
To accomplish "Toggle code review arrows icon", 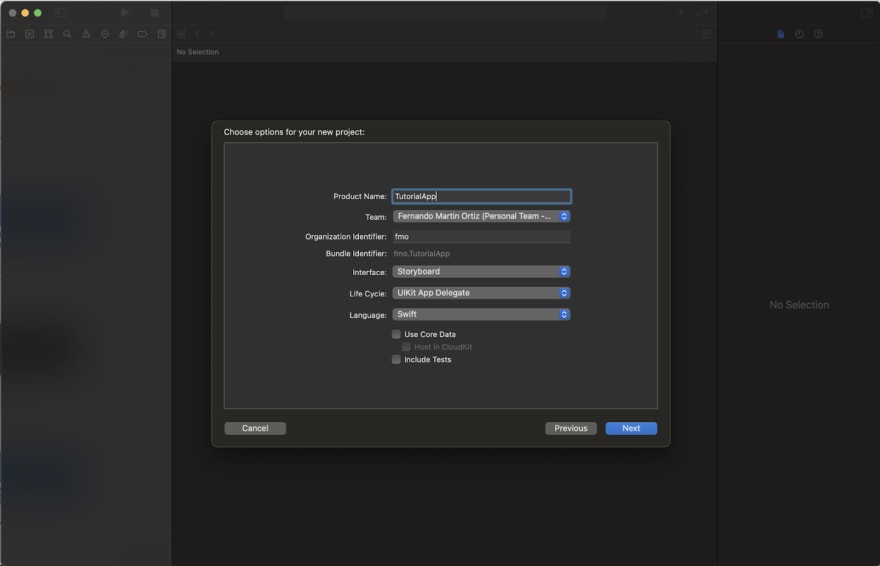I will pyautogui.click(x=702, y=12).
